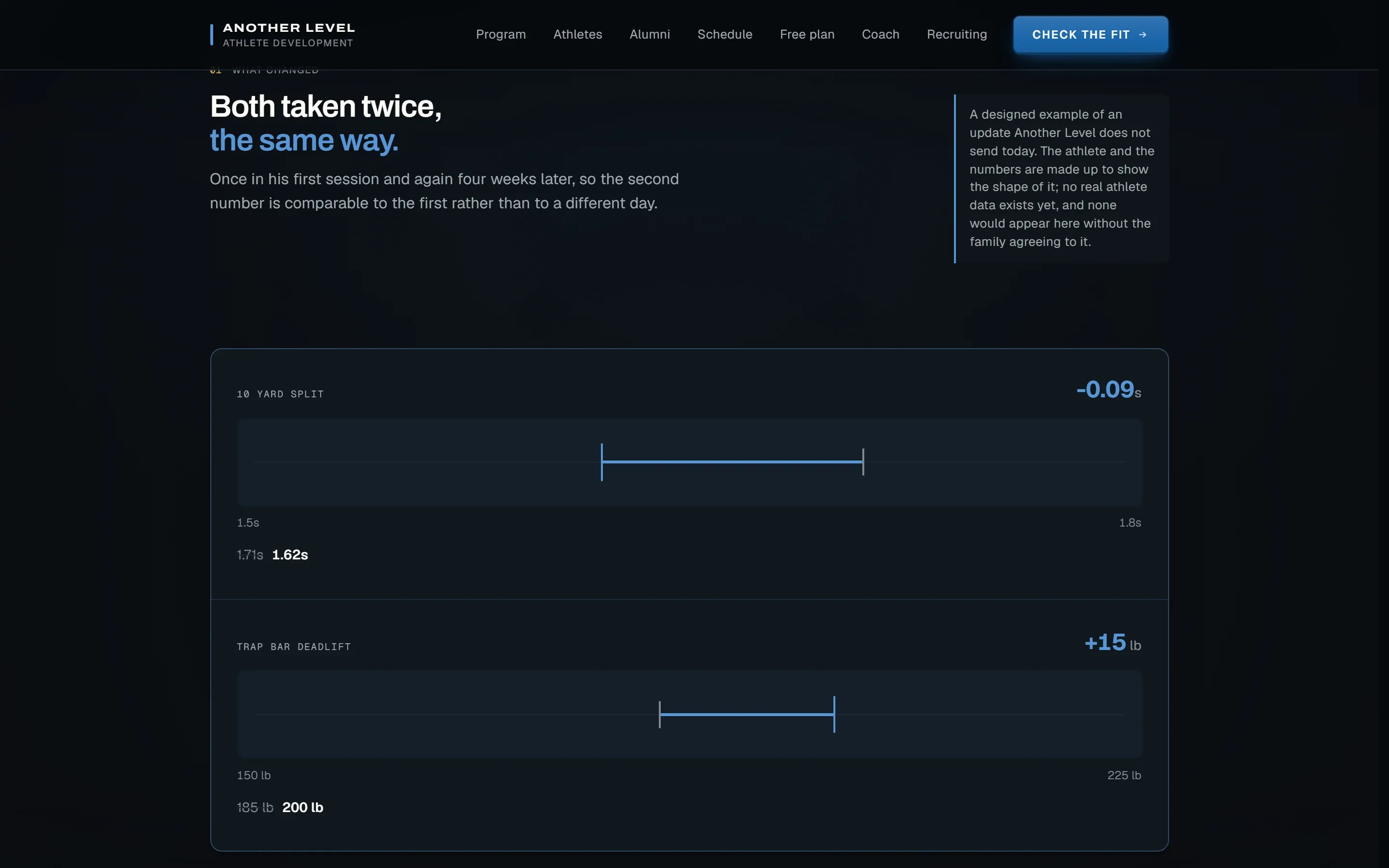Click the 'Once in his first session' paragraph
This screenshot has width=1389, height=868.
tap(444, 191)
